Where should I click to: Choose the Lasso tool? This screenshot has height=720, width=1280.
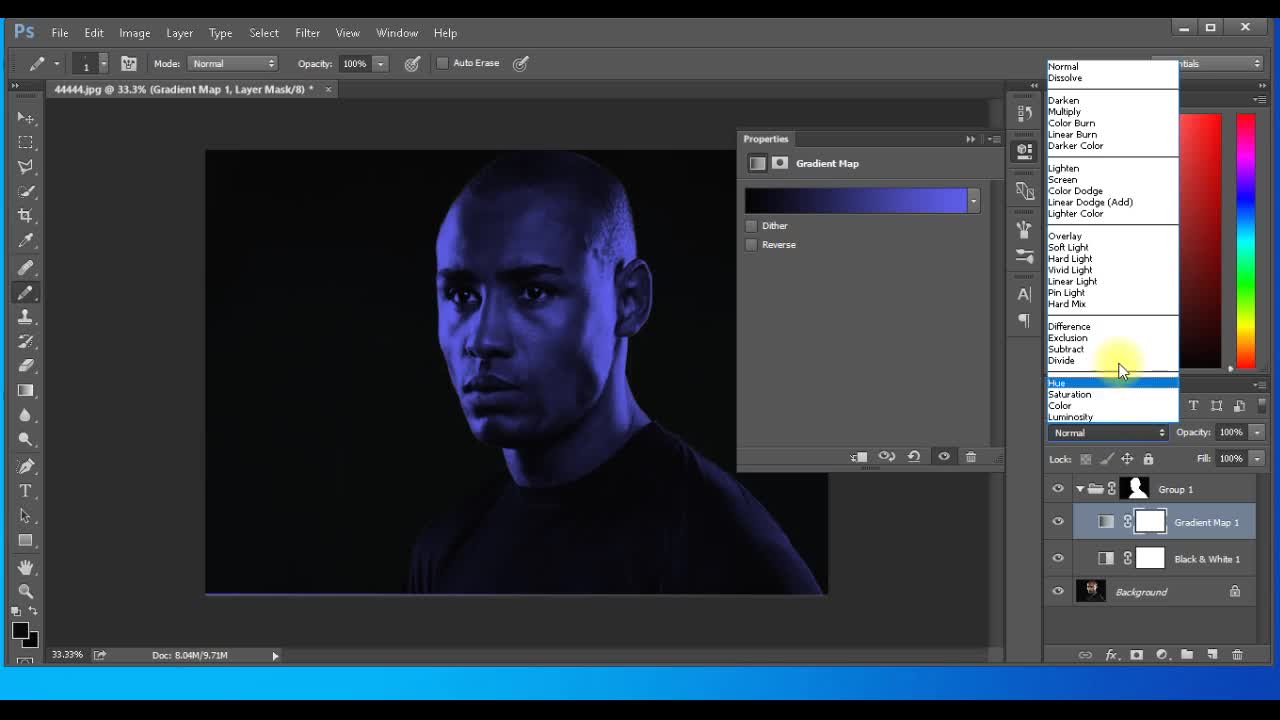coord(26,167)
